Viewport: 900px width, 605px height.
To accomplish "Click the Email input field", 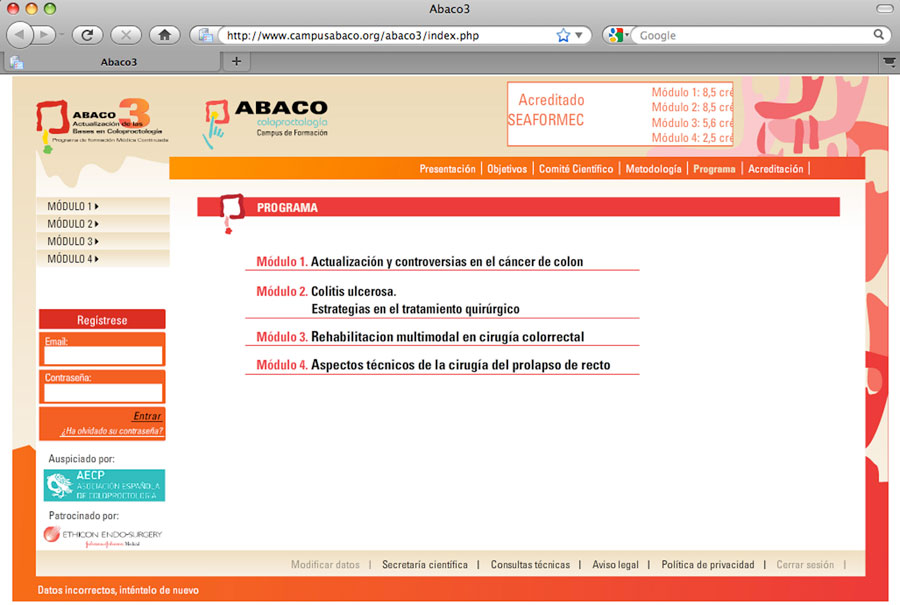I will click(x=103, y=356).
